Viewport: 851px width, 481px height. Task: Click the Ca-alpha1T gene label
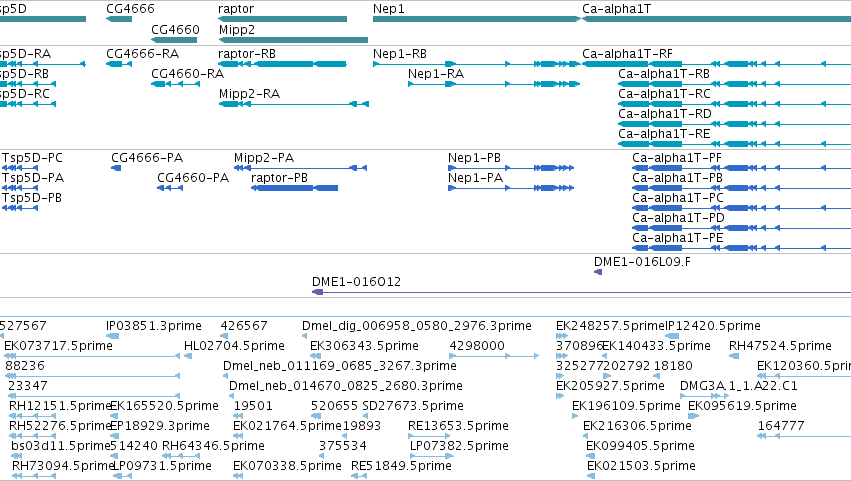tap(617, 9)
